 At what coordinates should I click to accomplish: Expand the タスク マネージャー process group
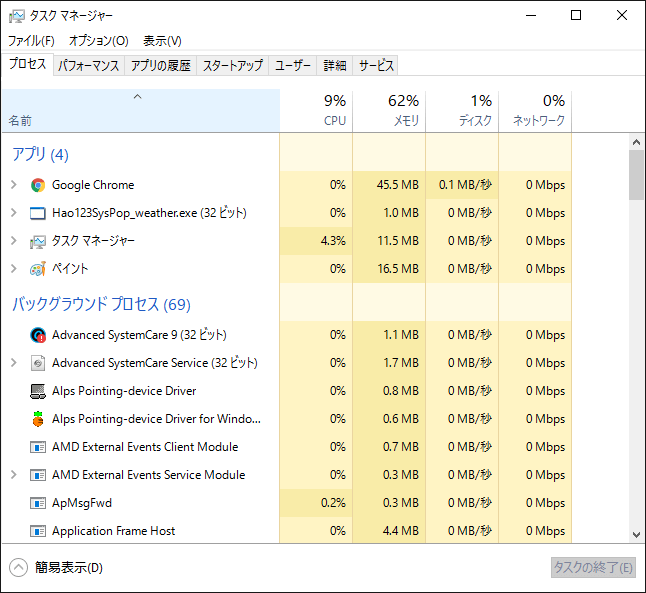[x=14, y=241]
